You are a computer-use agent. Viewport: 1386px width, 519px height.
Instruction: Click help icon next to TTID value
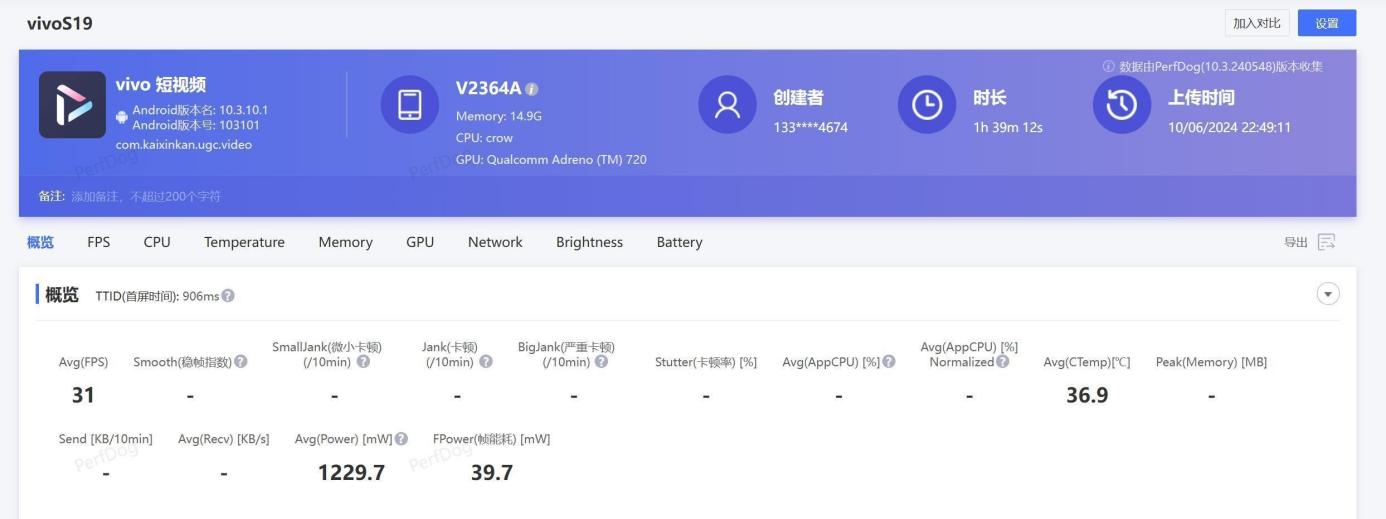tap(228, 296)
